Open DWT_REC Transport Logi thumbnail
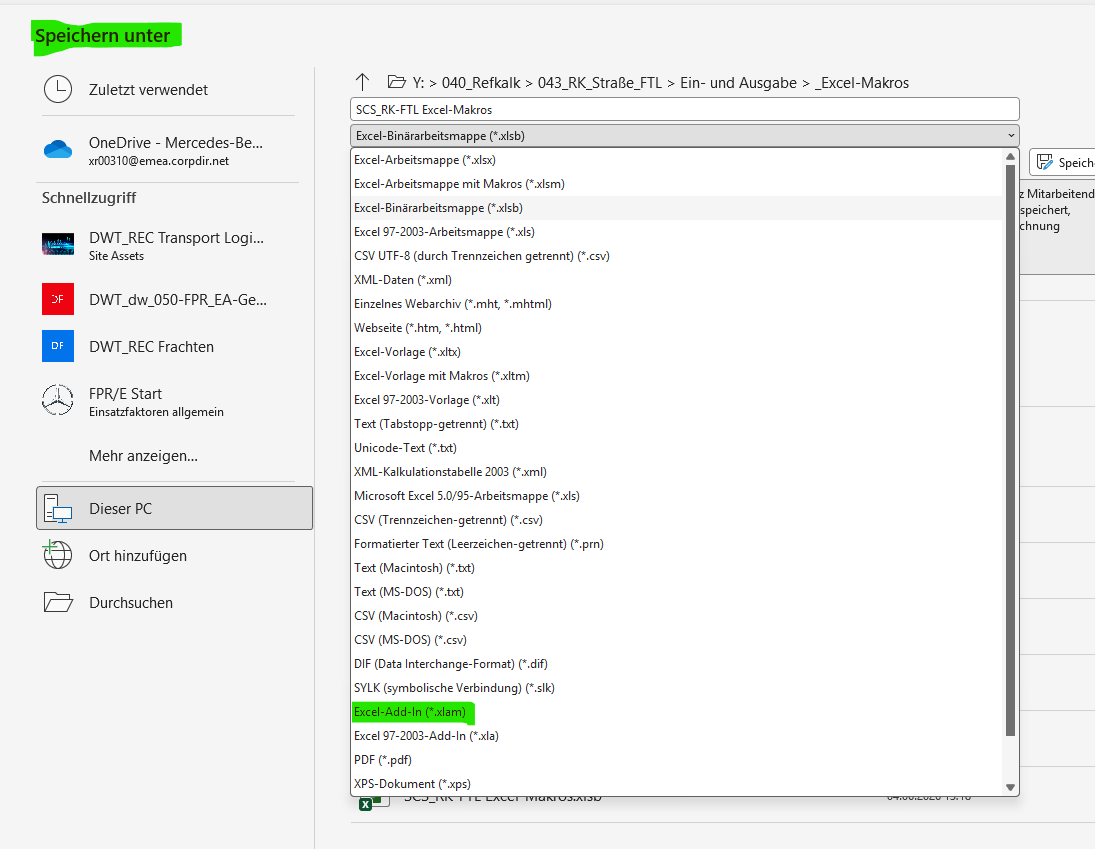The height and width of the screenshot is (849, 1095). click(58, 244)
